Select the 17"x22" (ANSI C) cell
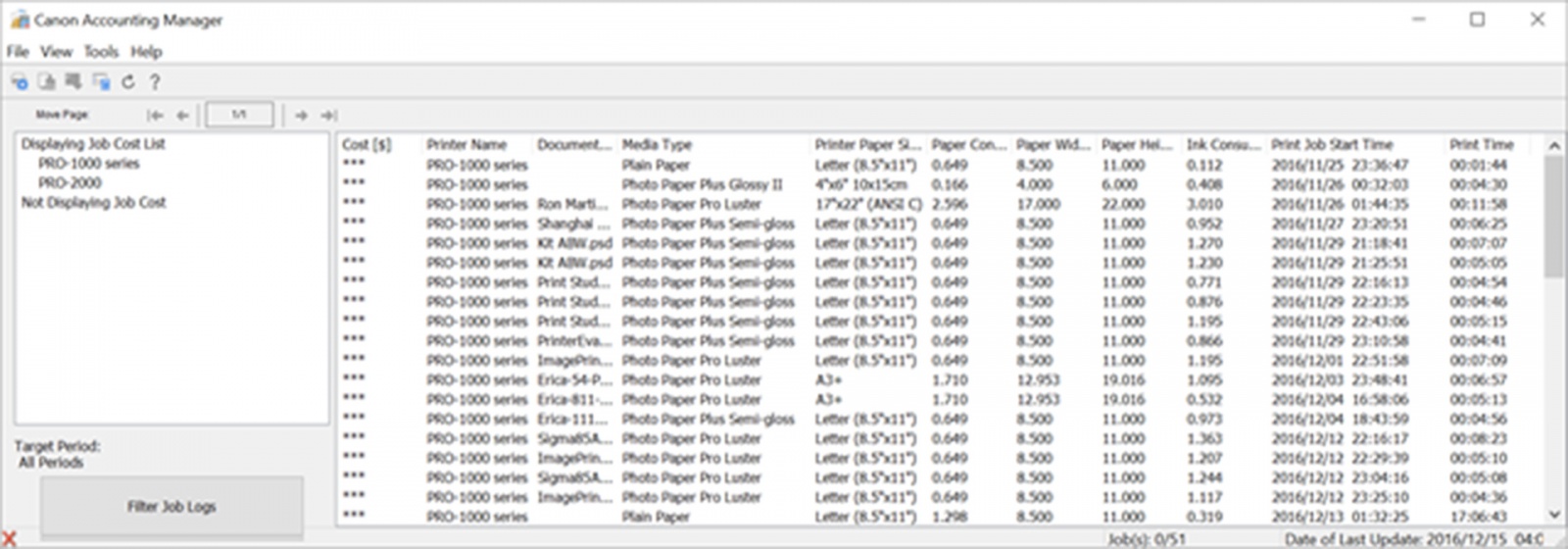 [x=868, y=204]
